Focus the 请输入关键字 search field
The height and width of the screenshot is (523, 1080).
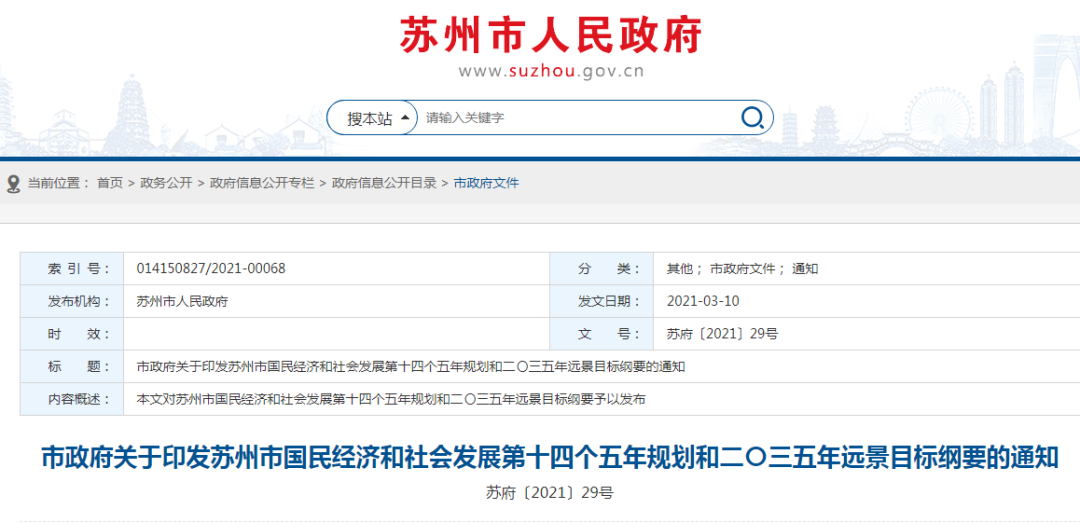coord(577,118)
